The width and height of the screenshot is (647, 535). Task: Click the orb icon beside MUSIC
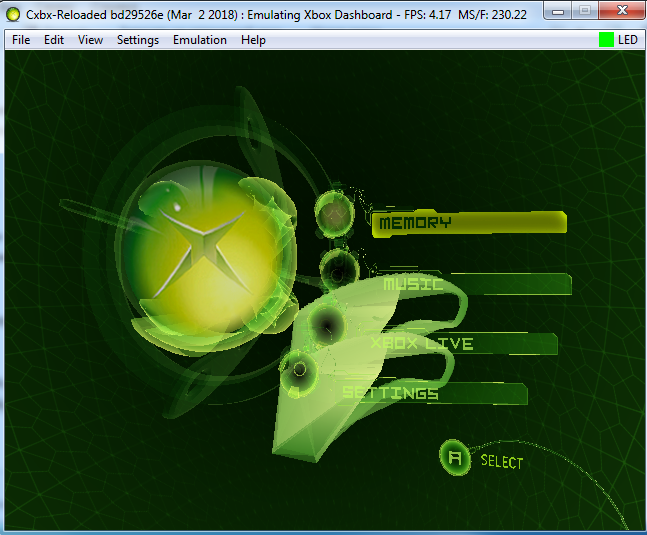point(339,271)
